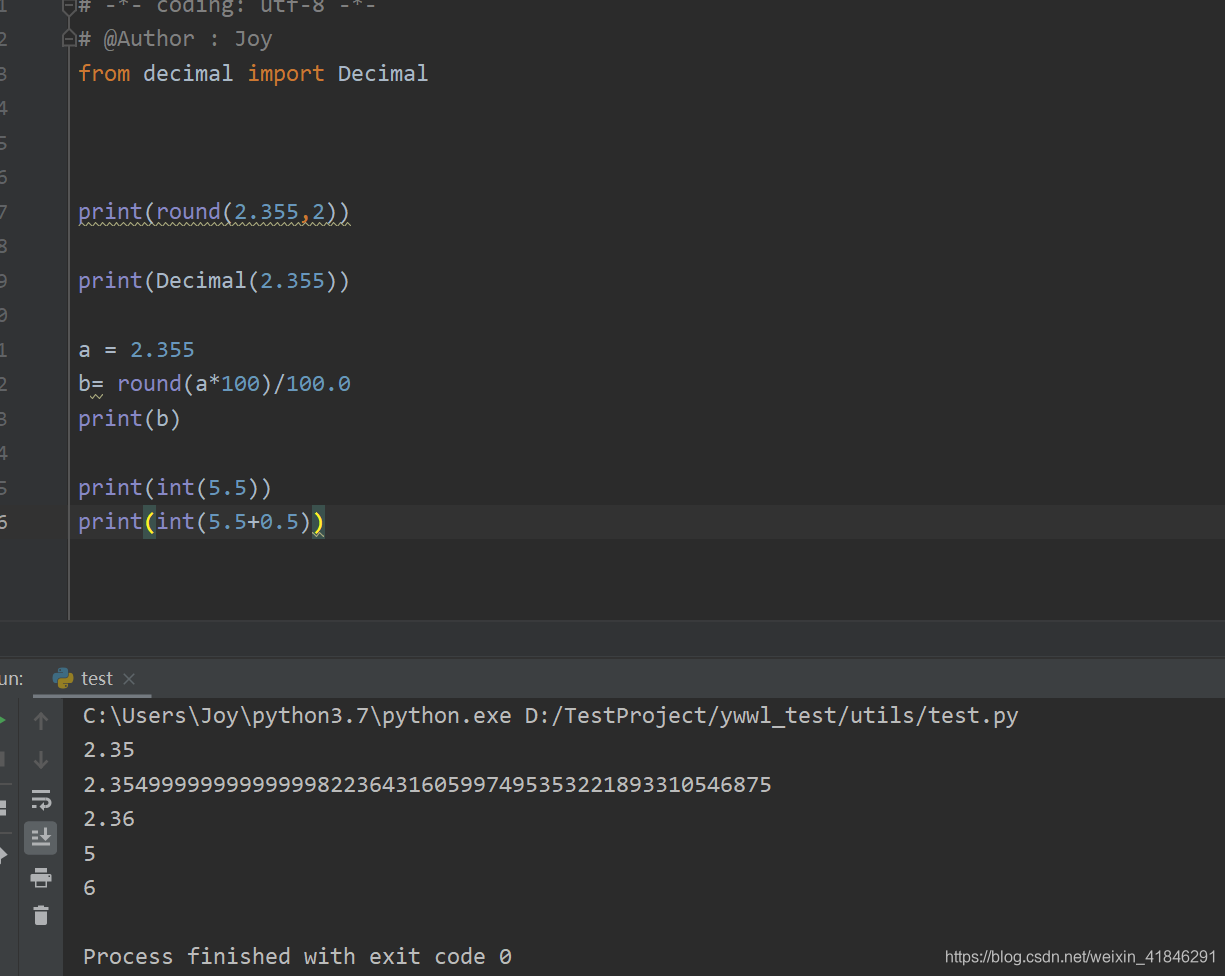Viewport: 1225px width, 976px height.
Task: Click the '# @Author : Joy' comment
Action: (176, 39)
